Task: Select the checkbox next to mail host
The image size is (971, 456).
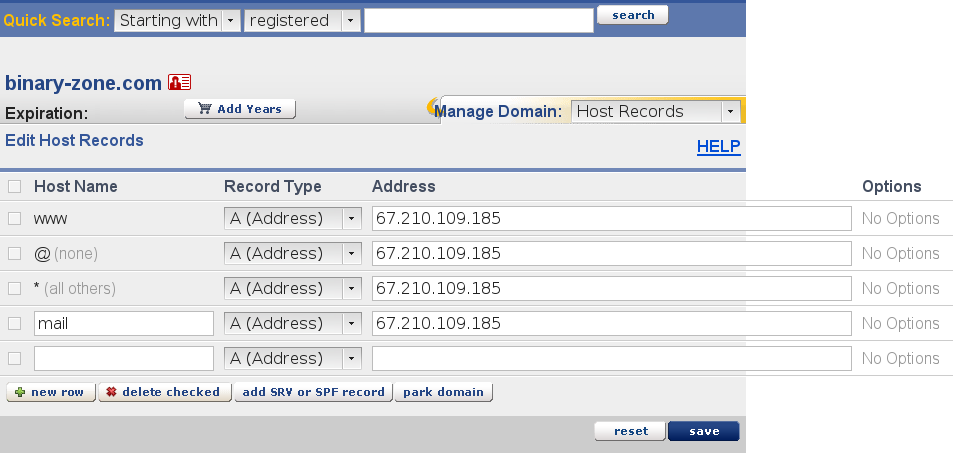Action: (x=14, y=324)
